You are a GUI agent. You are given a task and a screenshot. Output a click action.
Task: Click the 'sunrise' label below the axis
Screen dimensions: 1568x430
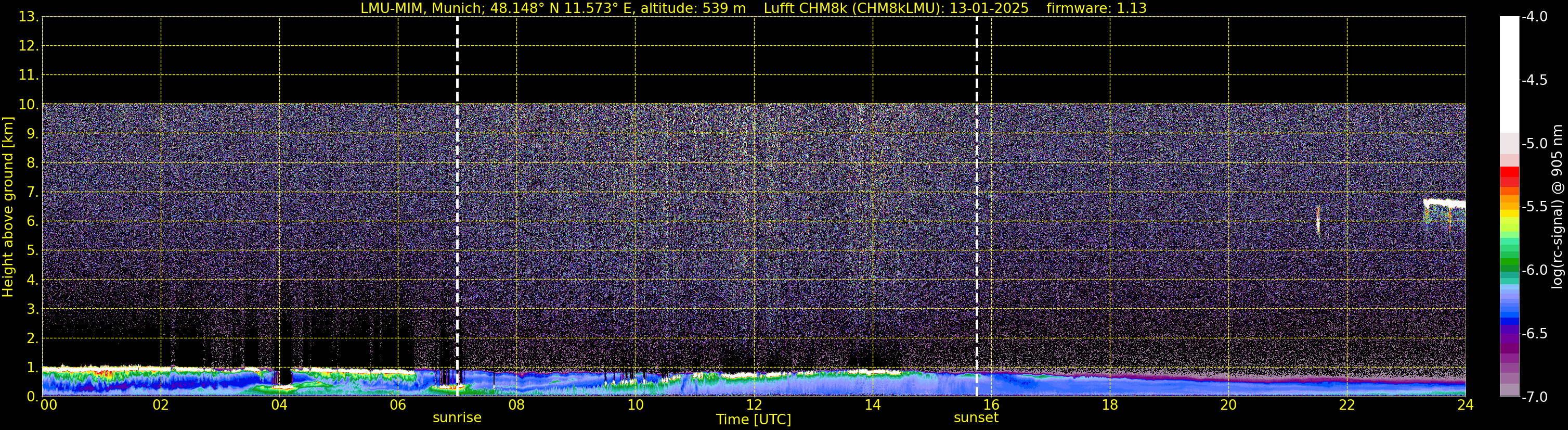click(x=457, y=418)
